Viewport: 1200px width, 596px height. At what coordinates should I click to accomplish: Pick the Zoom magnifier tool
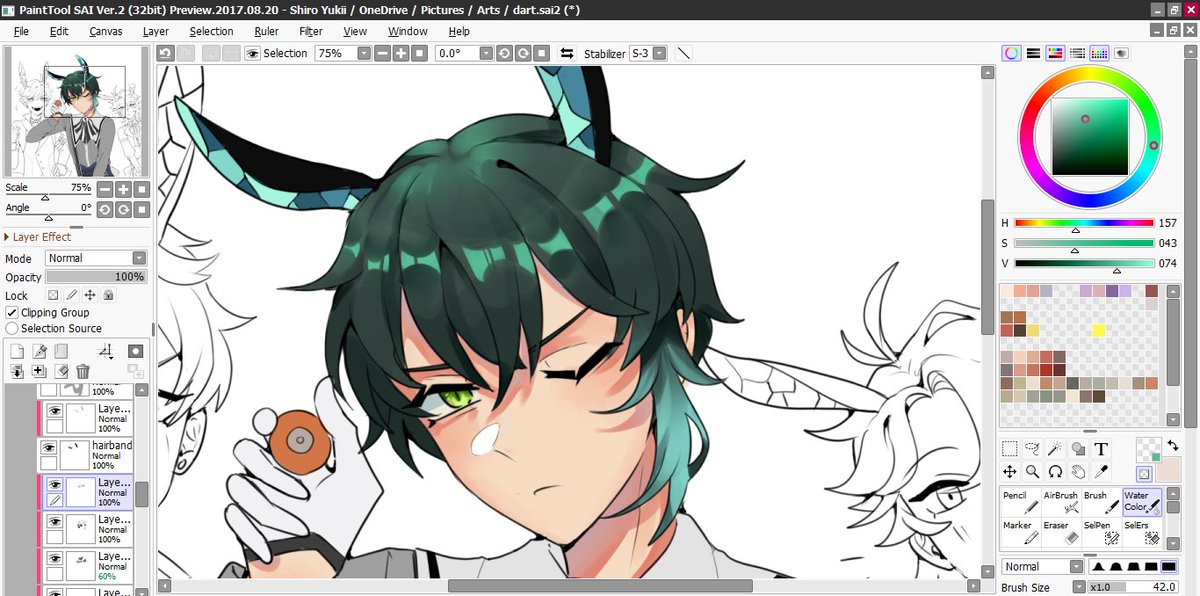click(1033, 471)
